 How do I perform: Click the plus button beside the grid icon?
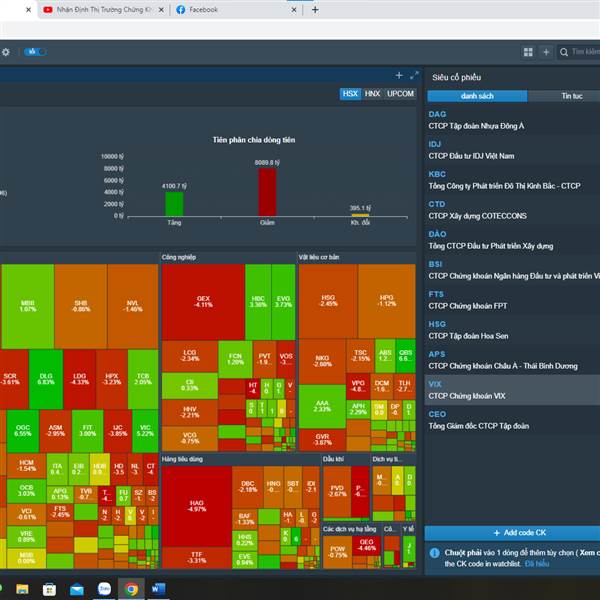[546, 52]
